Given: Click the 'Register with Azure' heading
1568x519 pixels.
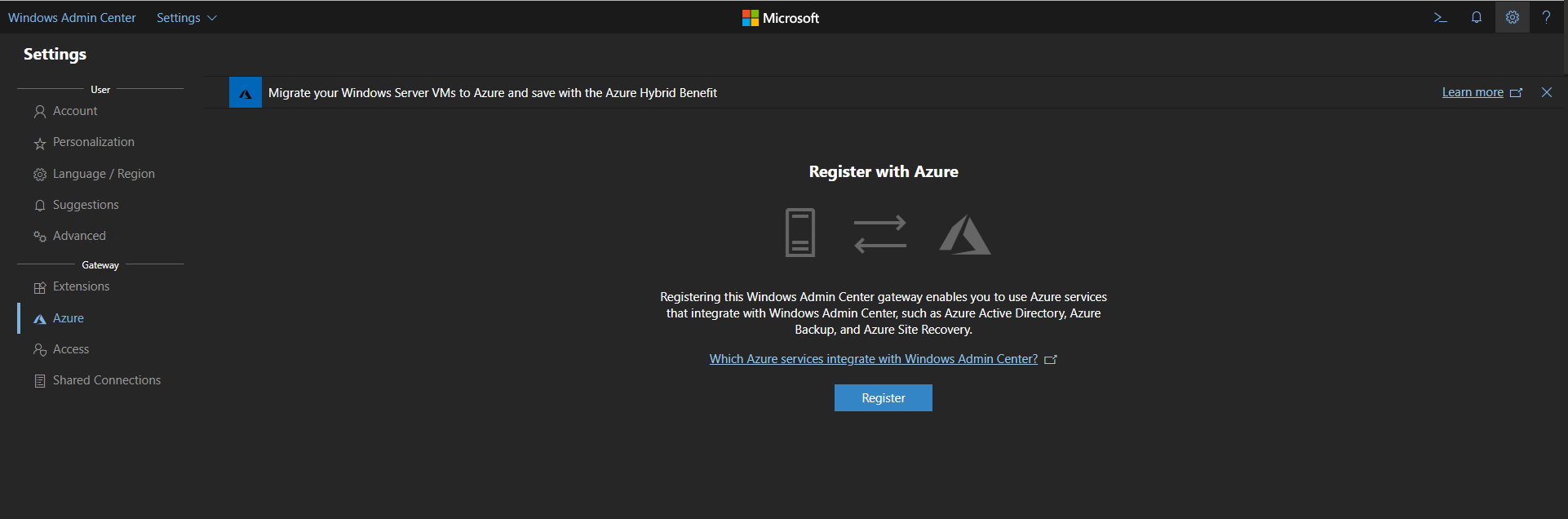Looking at the screenshot, I should 884,171.
